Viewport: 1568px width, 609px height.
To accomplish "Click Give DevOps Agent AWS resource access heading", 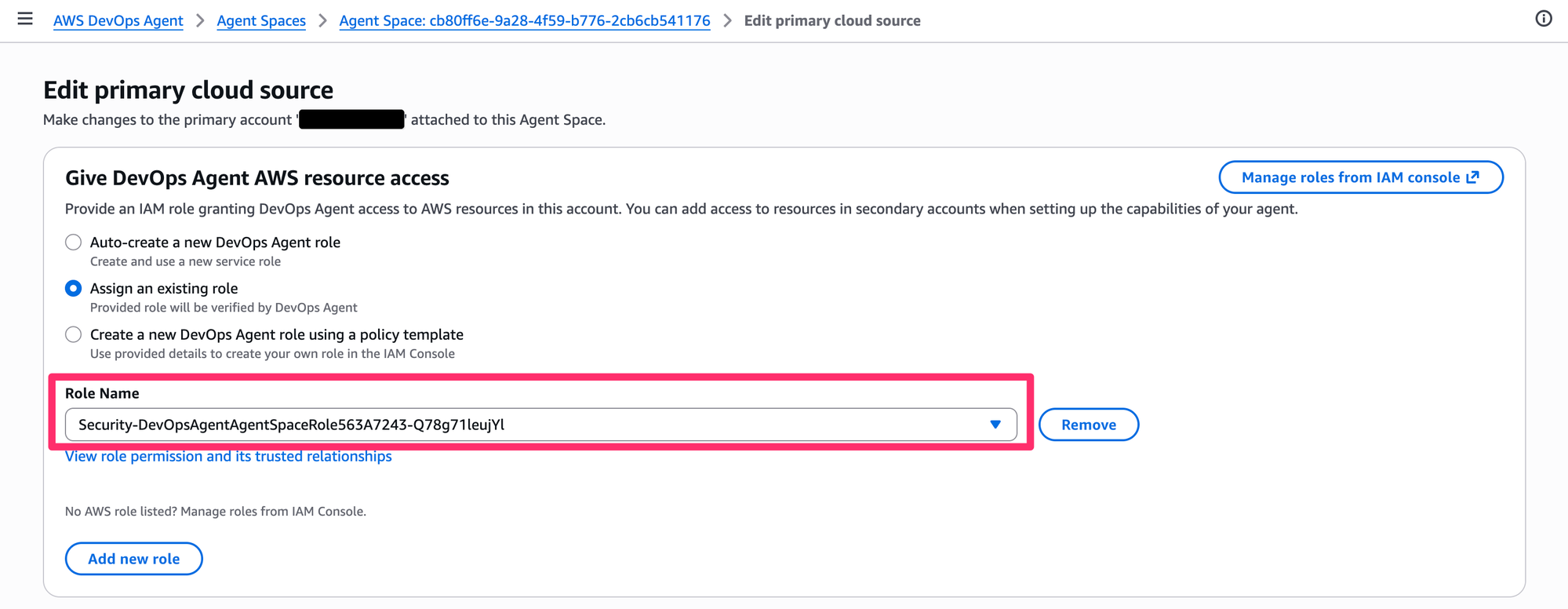I will click(256, 178).
